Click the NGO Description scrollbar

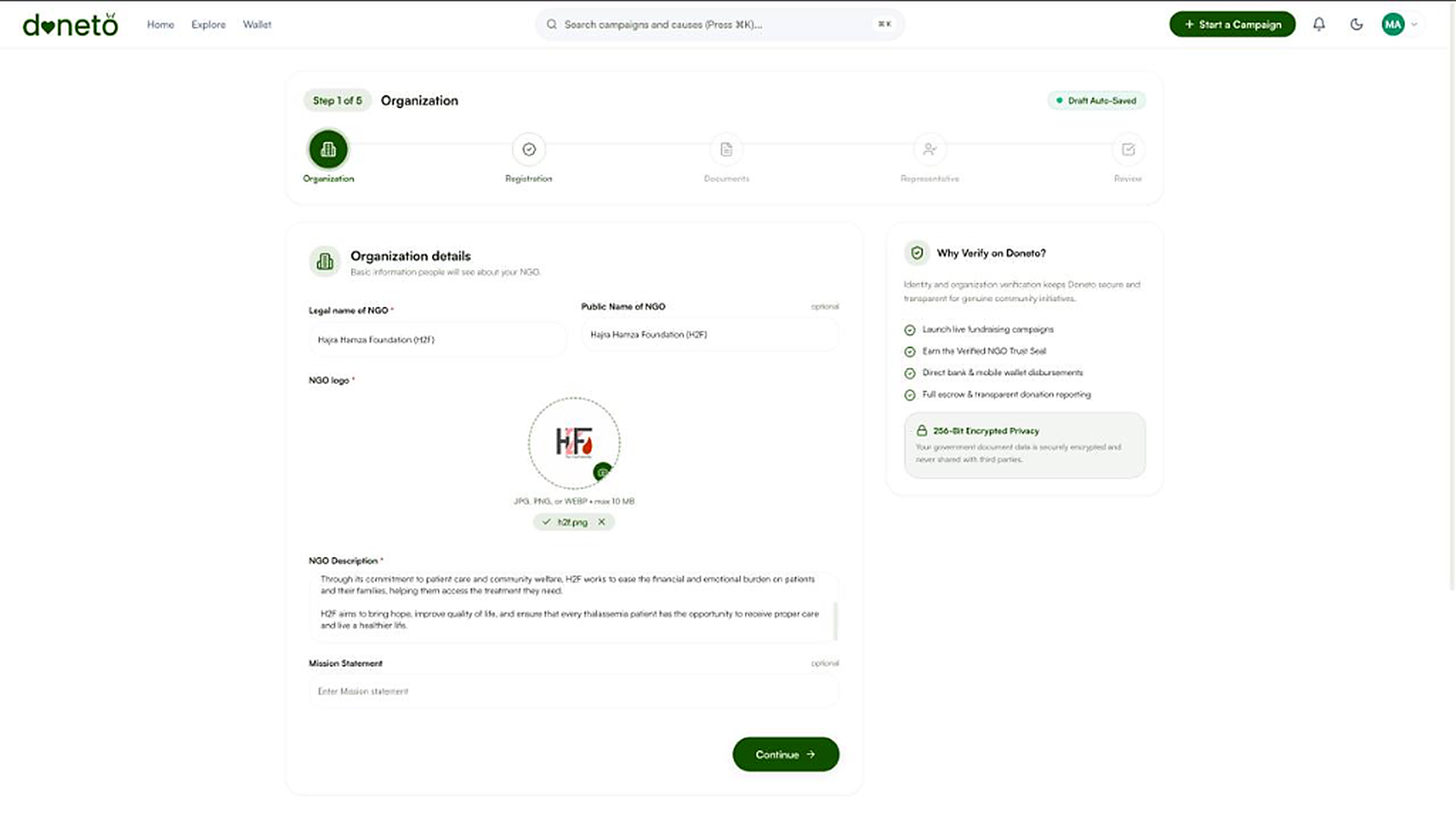coord(835,621)
